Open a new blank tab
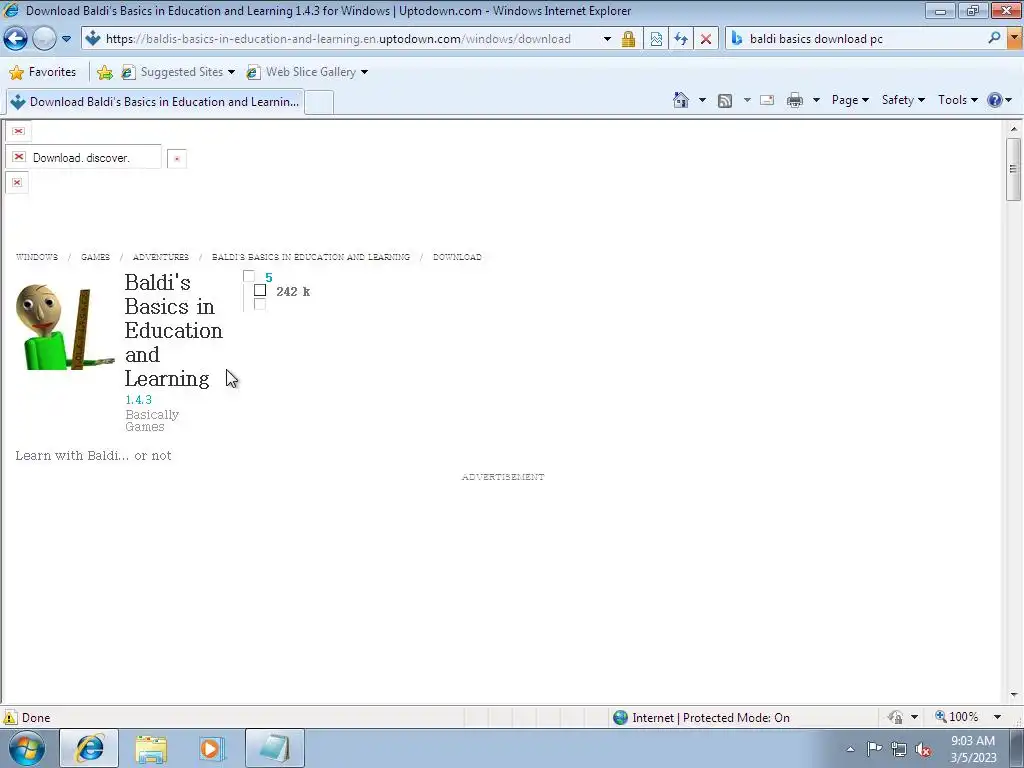1024x768 pixels. [319, 103]
